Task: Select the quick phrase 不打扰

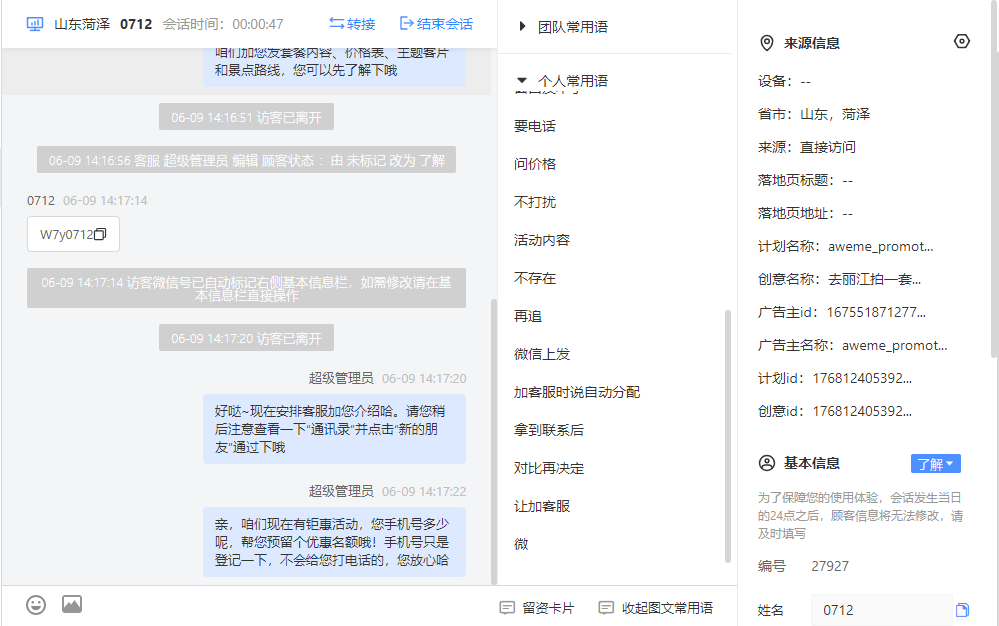Action: pyautogui.click(x=535, y=203)
